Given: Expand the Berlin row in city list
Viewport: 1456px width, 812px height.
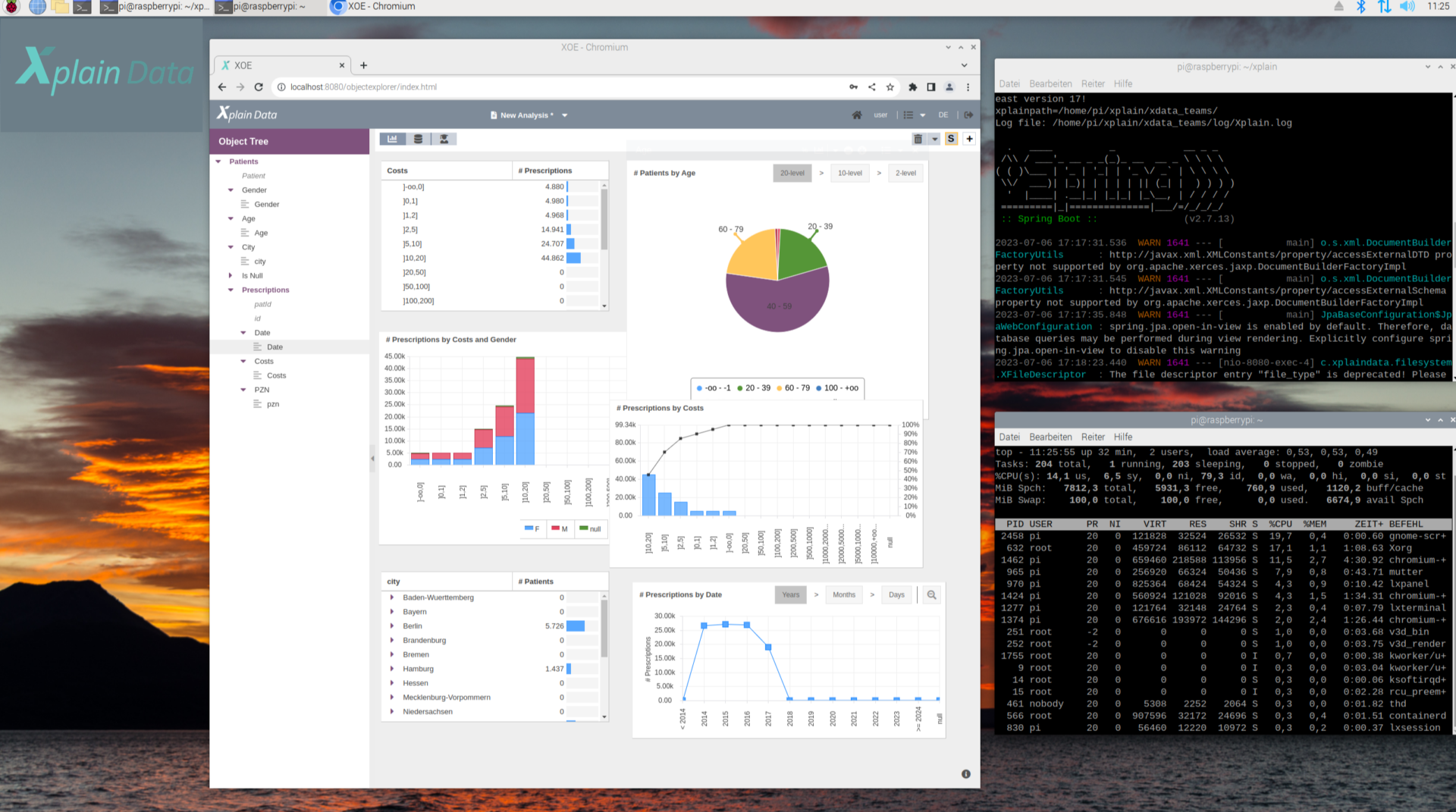Looking at the screenshot, I should point(391,626).
